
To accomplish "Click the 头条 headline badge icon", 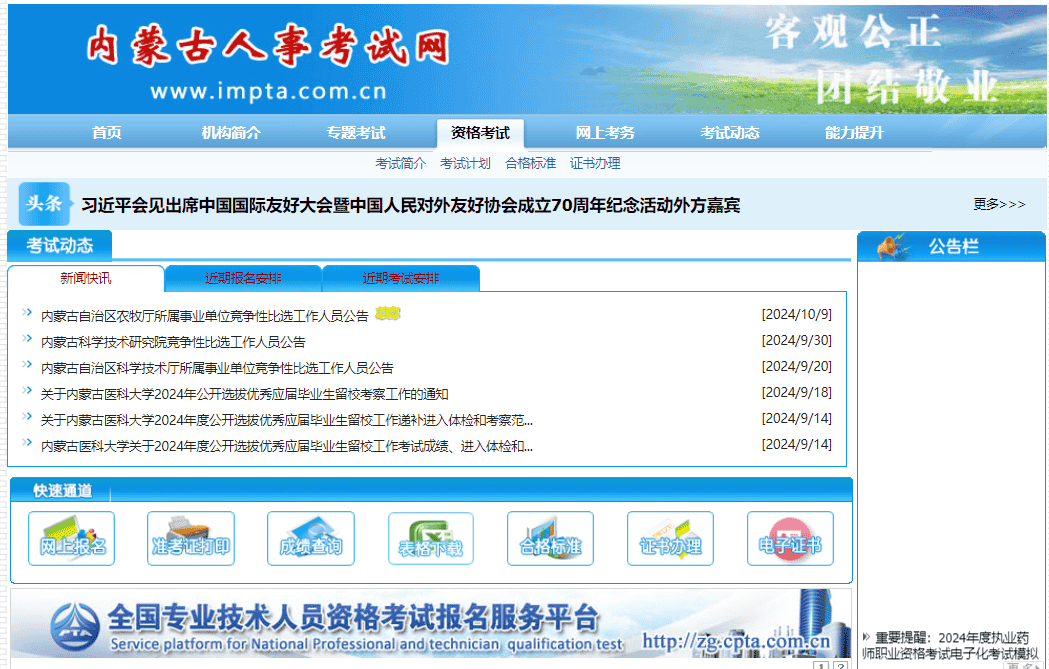I will tap(44, 204).
